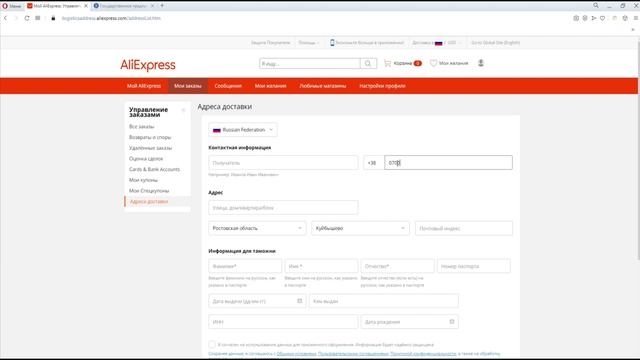This screenshot has width=640, height=360.
Task: Click the forward navigation arrow
Action: pos(16,18)
